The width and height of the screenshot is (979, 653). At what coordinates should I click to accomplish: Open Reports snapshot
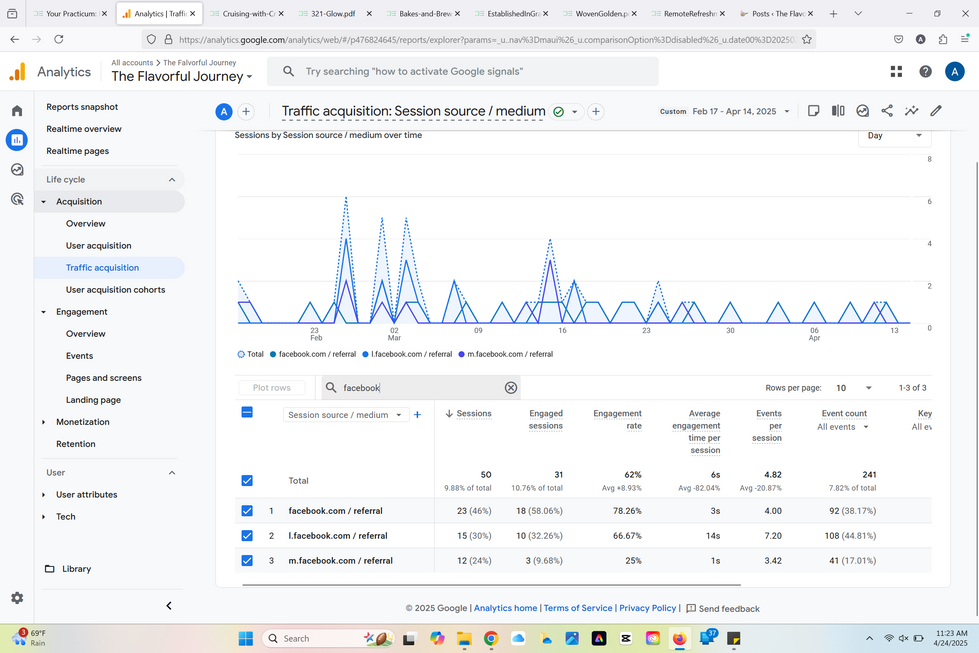pyautogui.click(x=82, y=107)
